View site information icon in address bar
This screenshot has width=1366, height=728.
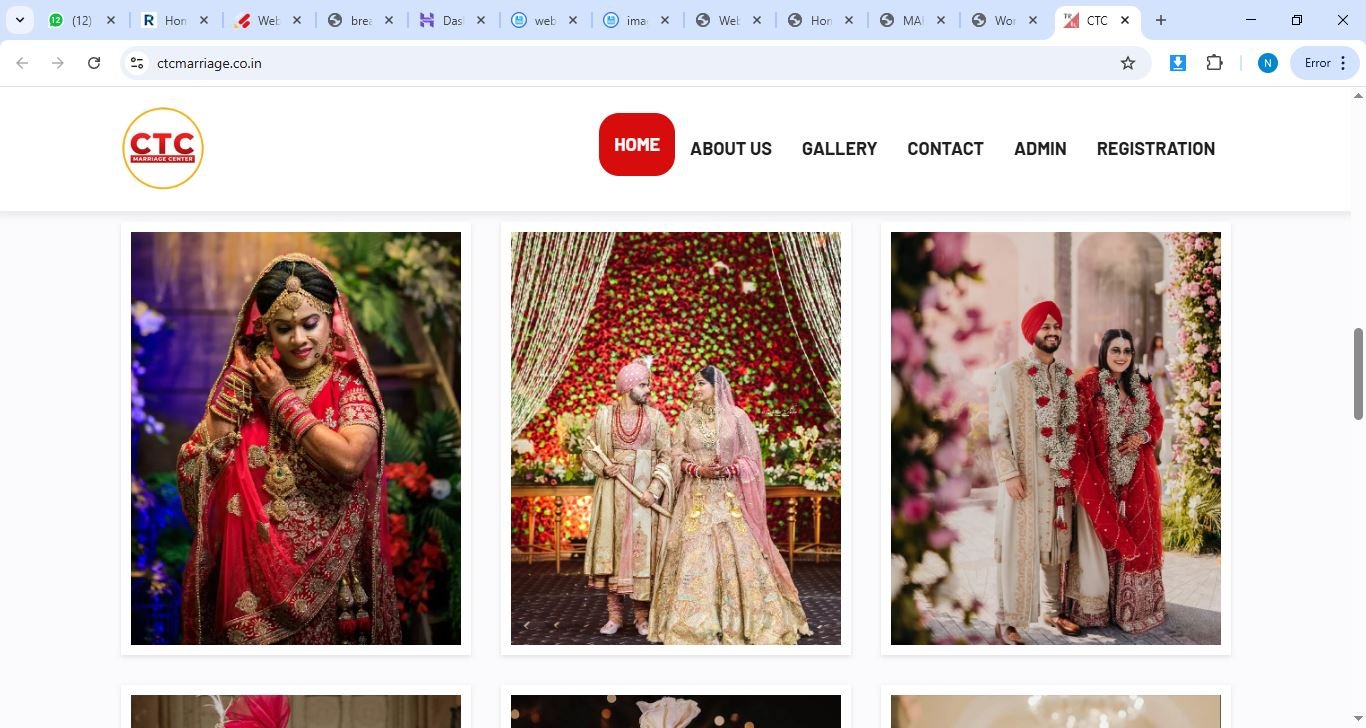[x=137, y=63]
